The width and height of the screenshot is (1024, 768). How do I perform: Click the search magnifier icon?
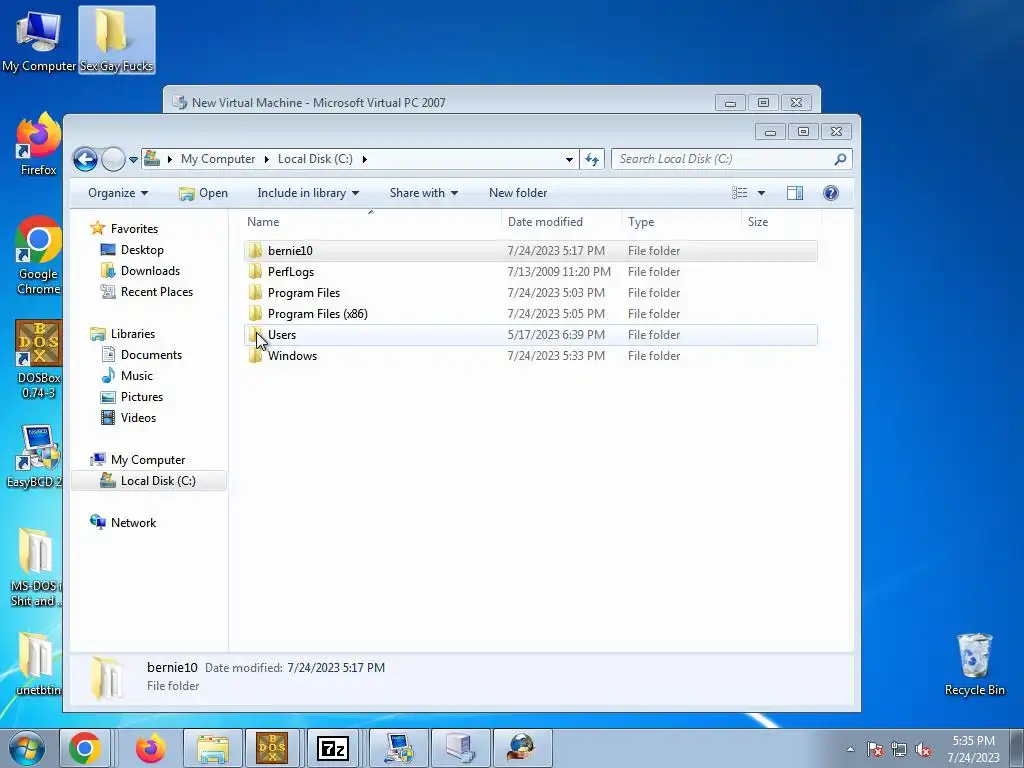point(840,159)
